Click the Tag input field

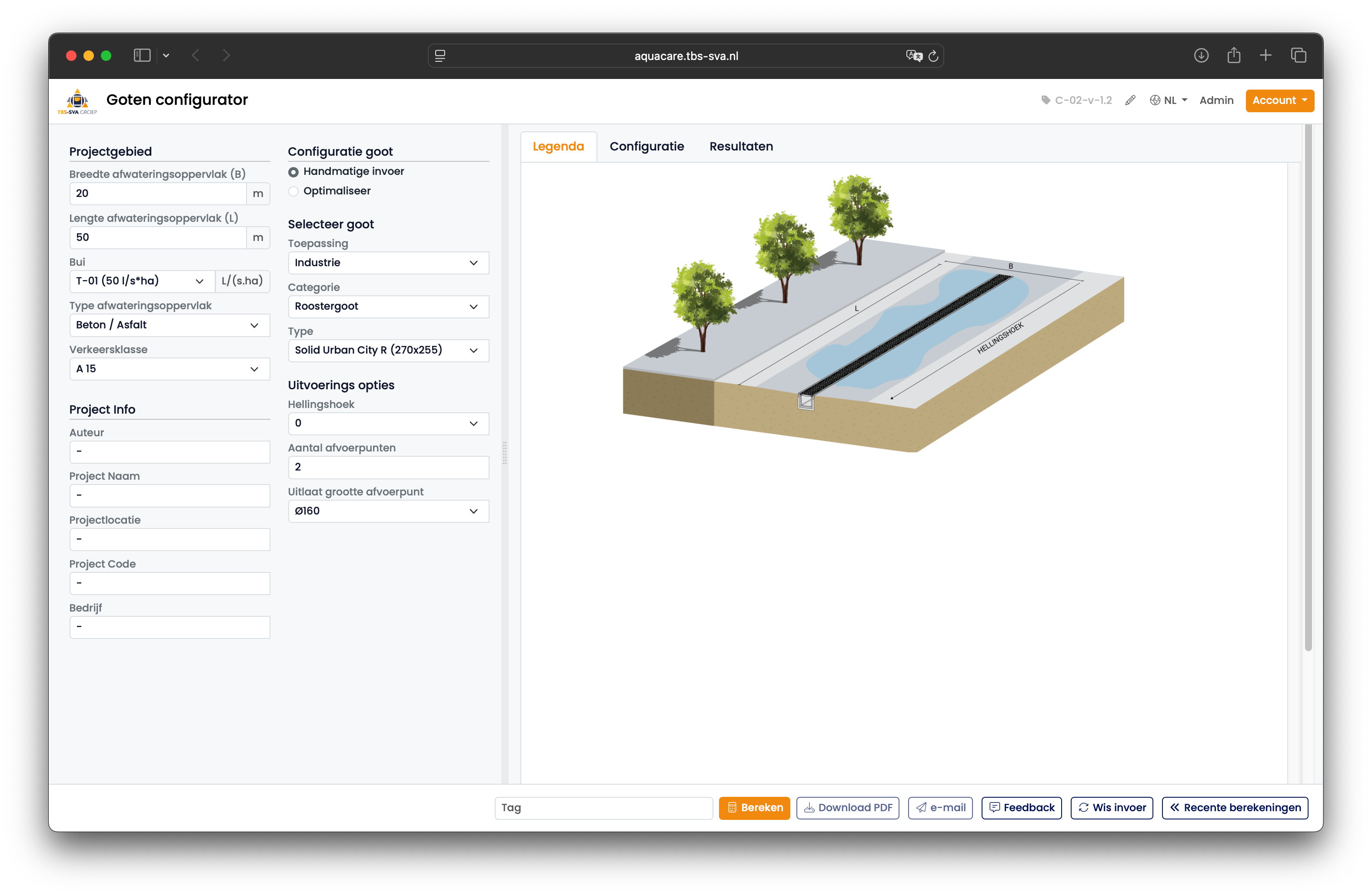click(603, 807)
